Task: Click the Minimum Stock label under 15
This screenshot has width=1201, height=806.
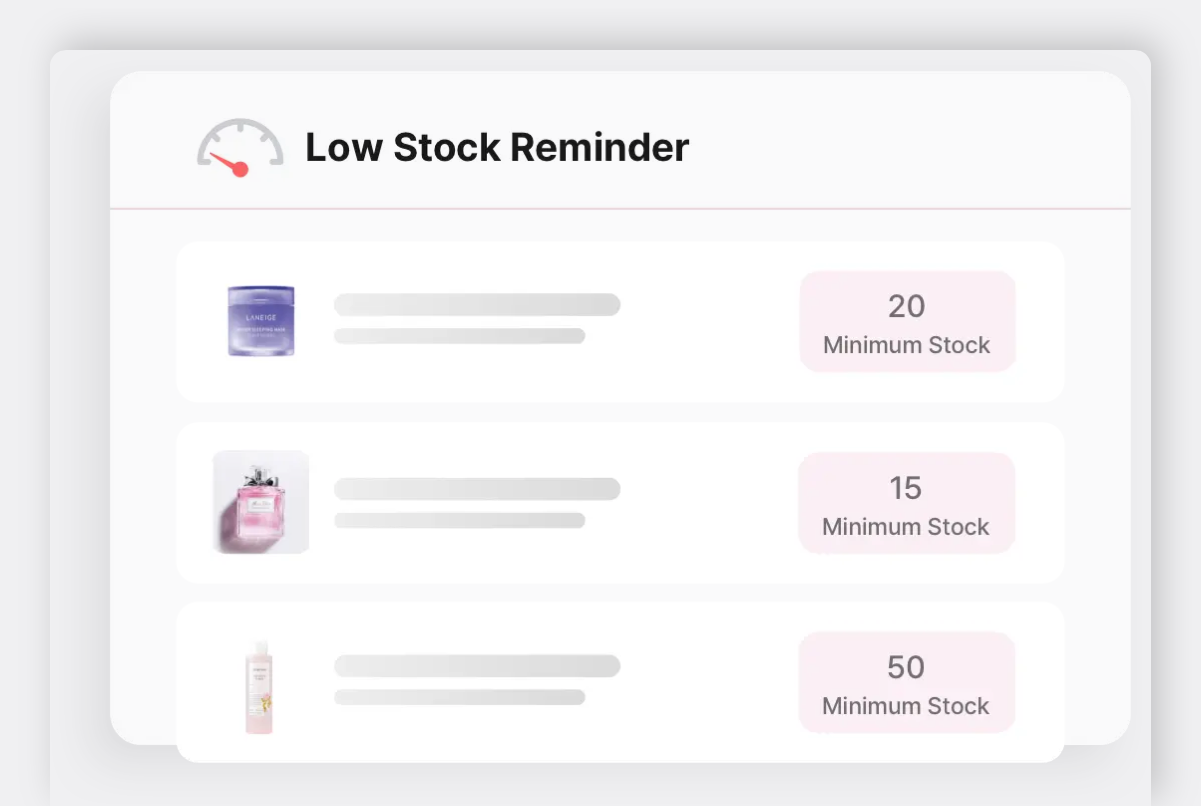Action: point(905,527)
